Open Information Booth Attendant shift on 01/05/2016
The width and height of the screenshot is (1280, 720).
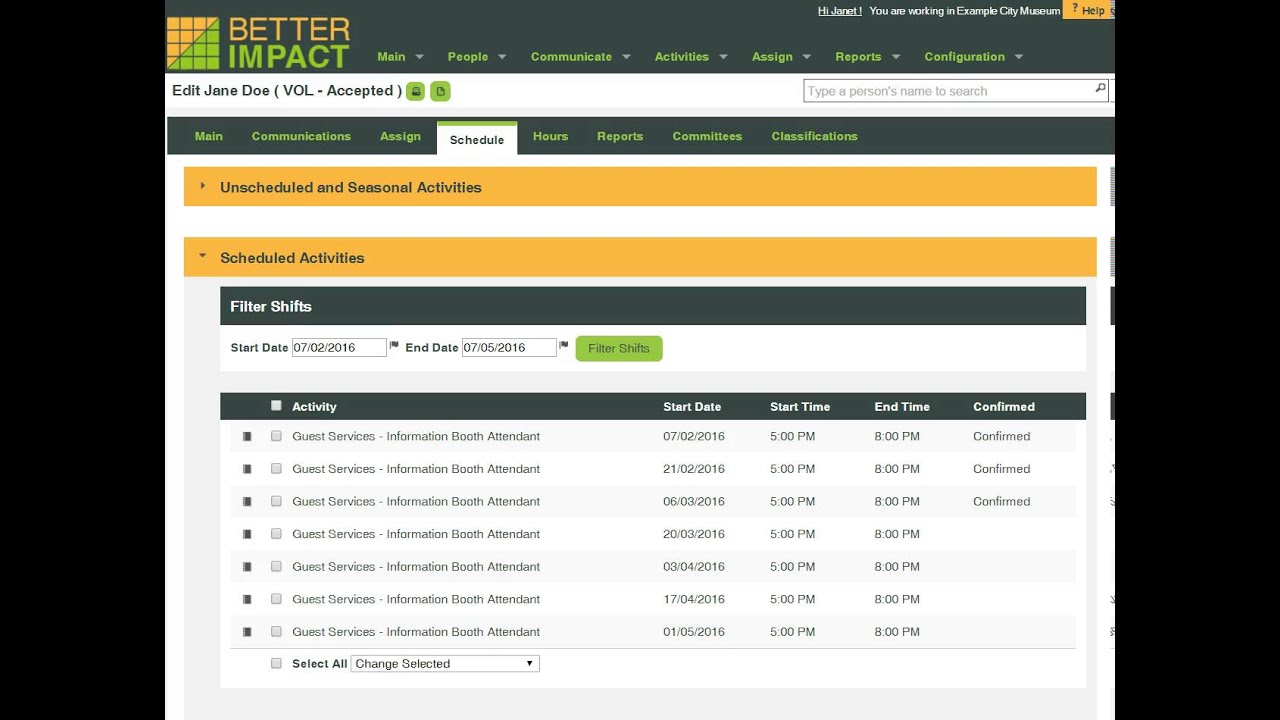click(x=416, y=632)
